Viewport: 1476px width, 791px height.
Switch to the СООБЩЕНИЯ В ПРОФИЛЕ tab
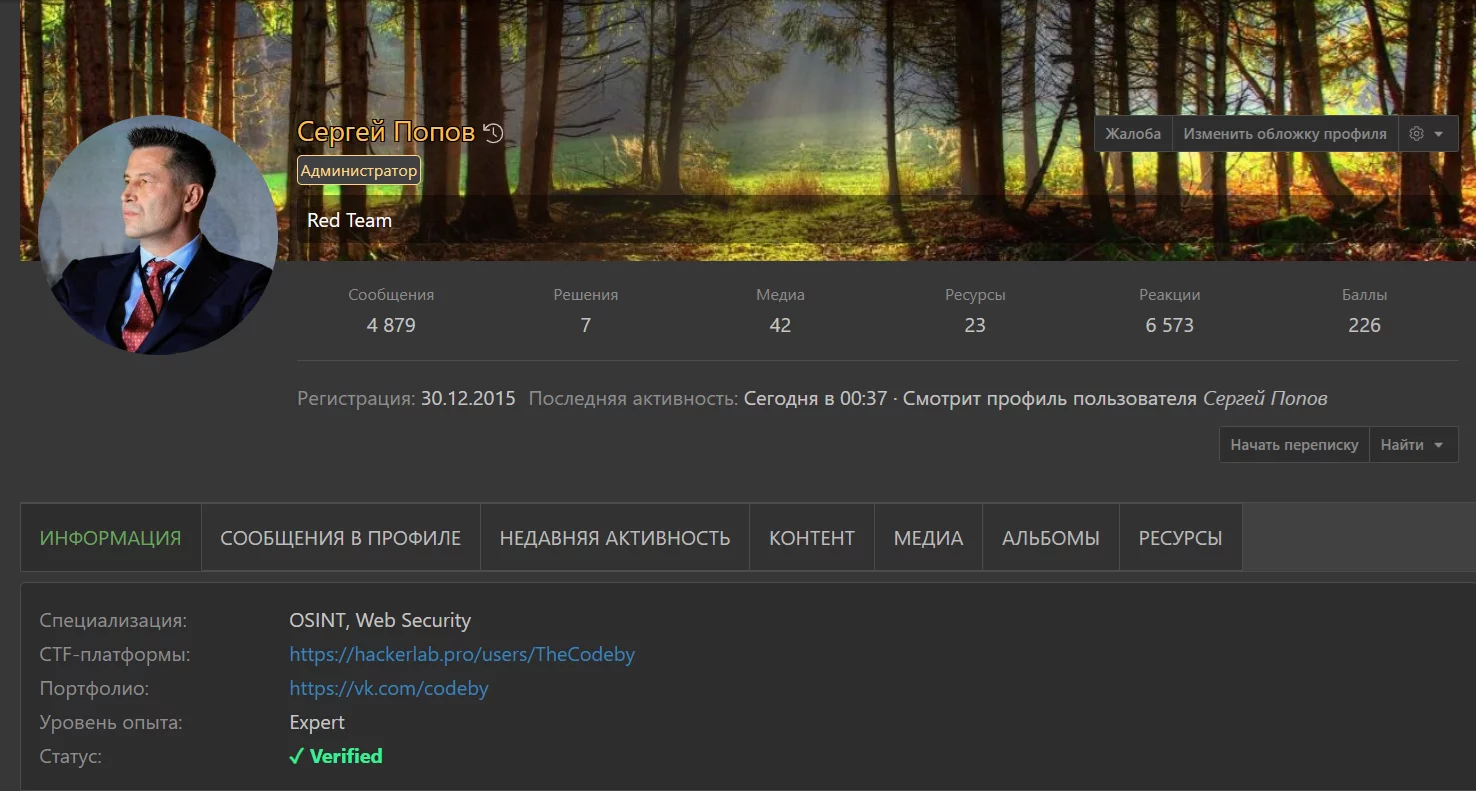point(340,537)
